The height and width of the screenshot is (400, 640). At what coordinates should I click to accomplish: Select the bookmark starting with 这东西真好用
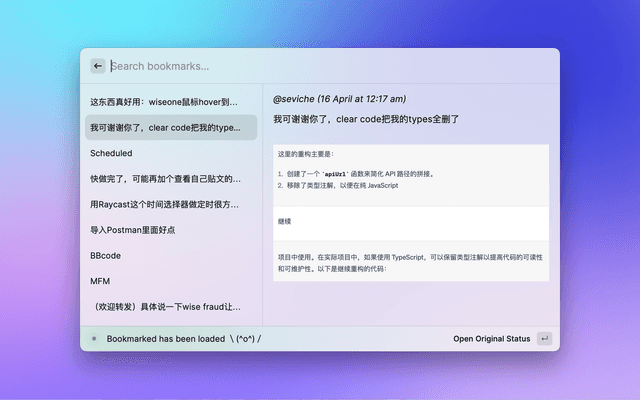point(166,101)
